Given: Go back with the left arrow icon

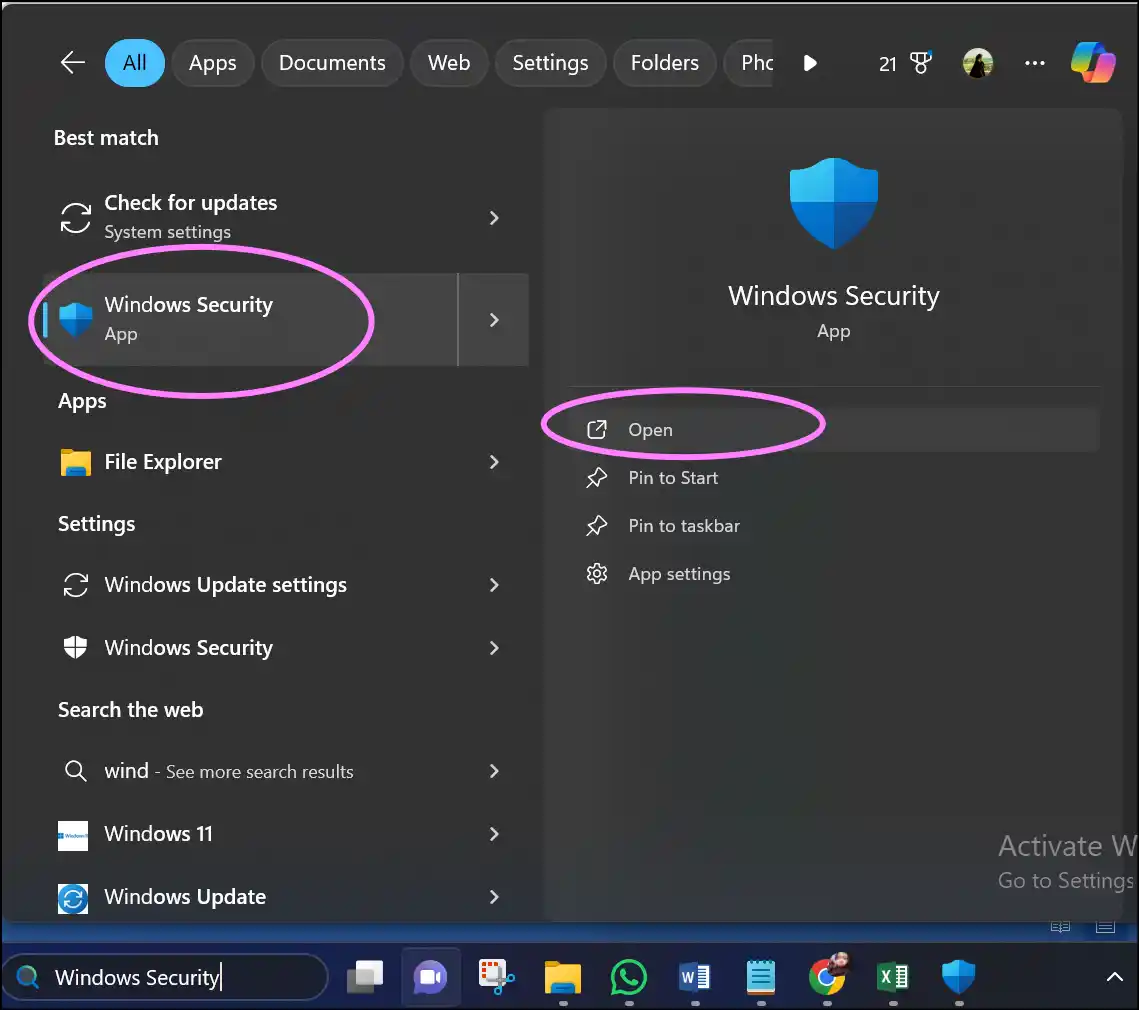Looking at the screenshot, I should (73, 62).
